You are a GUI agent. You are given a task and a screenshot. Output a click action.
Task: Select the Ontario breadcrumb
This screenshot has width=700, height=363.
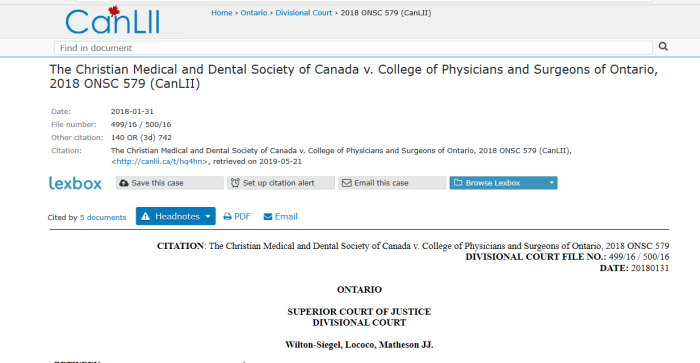tap(254, 13)
